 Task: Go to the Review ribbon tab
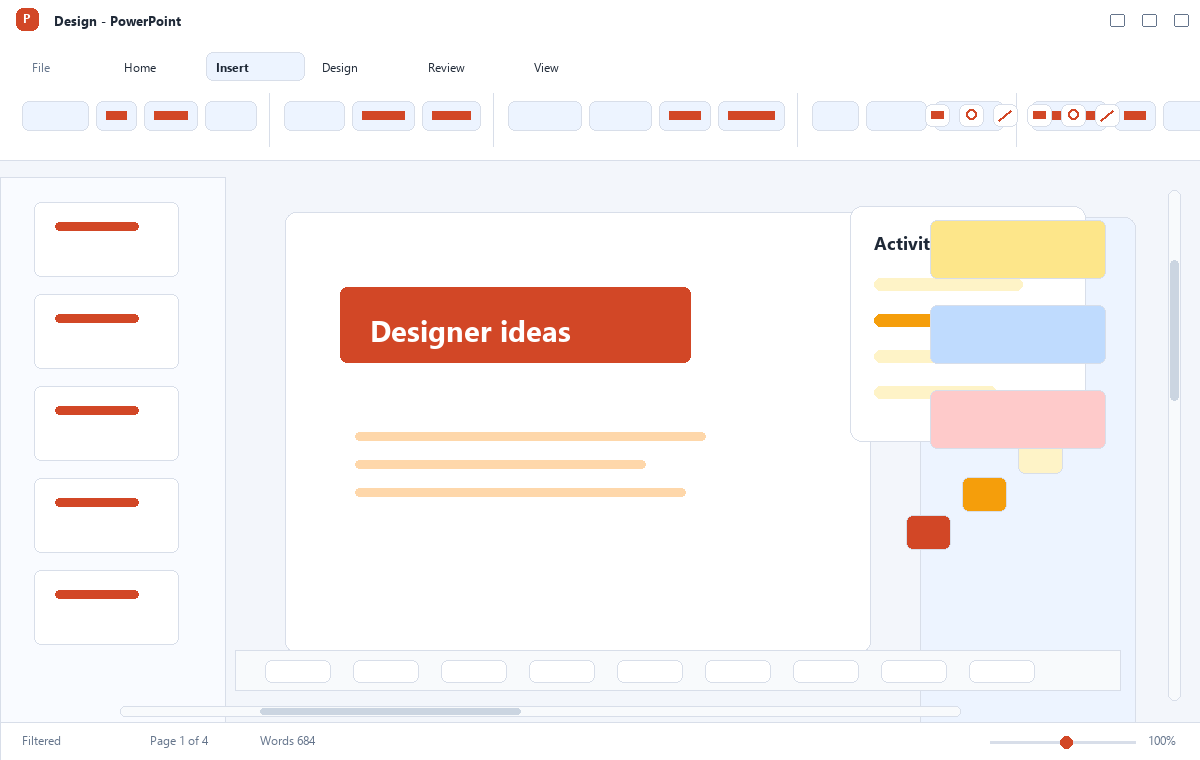446,68
